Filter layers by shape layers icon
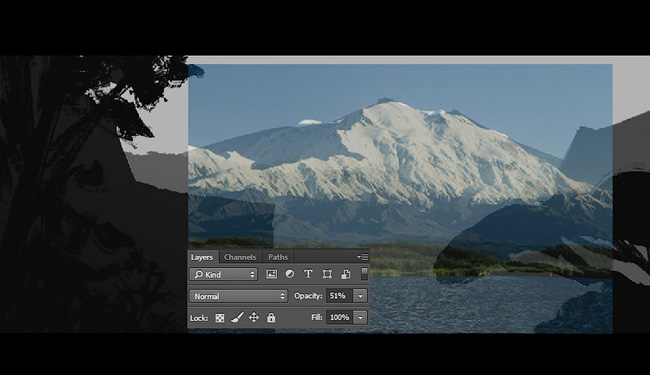This screenshot has height=375, width=650. pos(327,274)
